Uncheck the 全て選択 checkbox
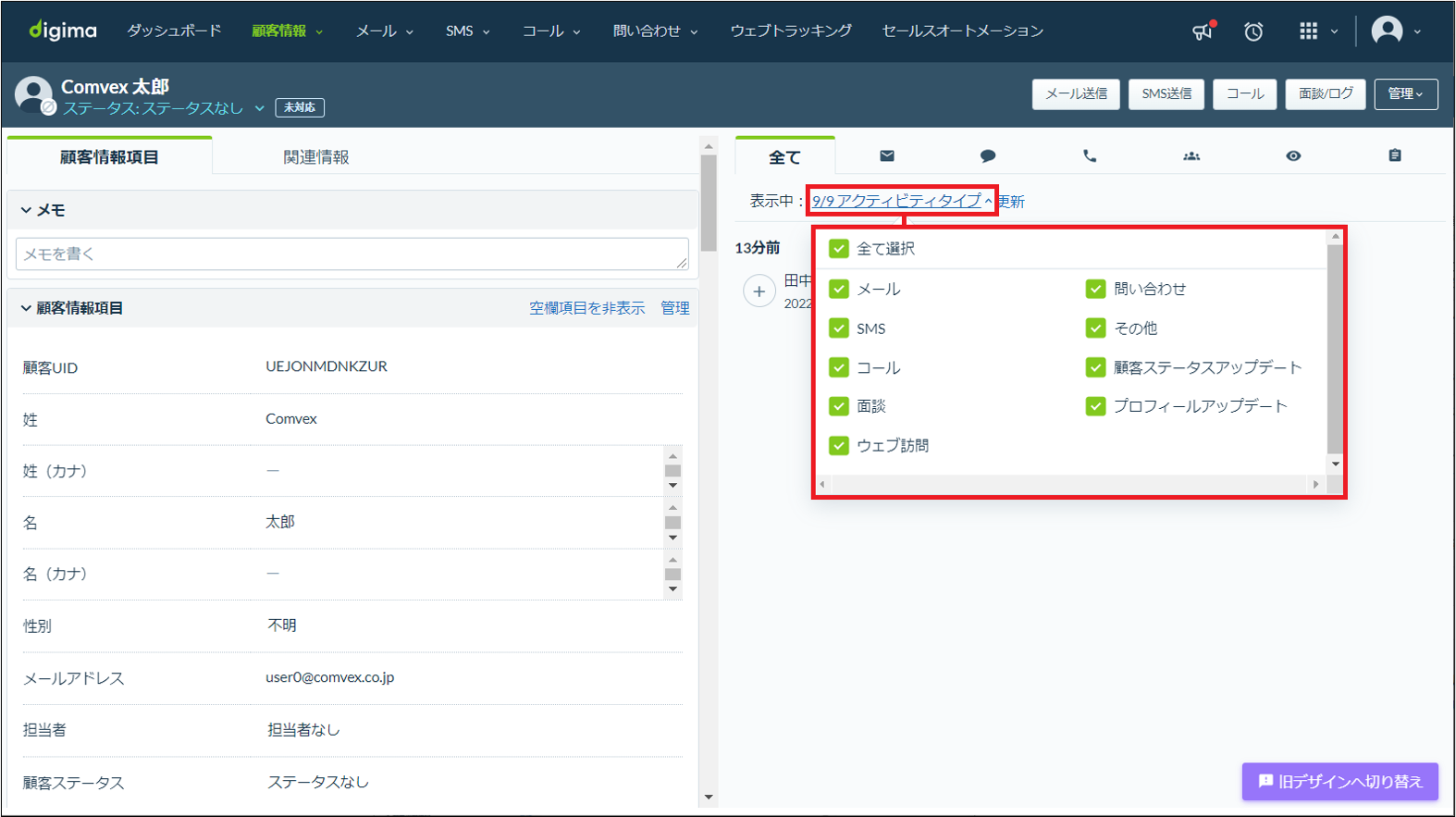This screenshot has width=1456, height=817. (x=839, y=248)
